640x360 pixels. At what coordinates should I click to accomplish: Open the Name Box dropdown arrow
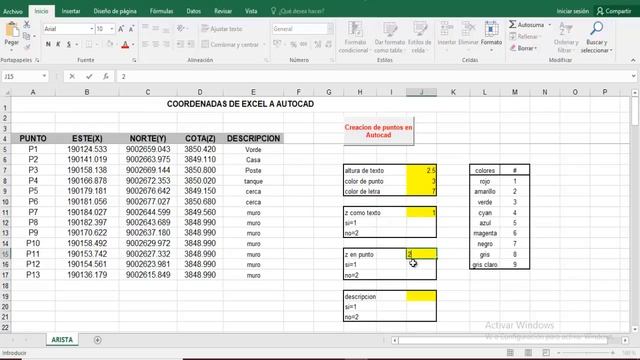(x=44, y=76)
